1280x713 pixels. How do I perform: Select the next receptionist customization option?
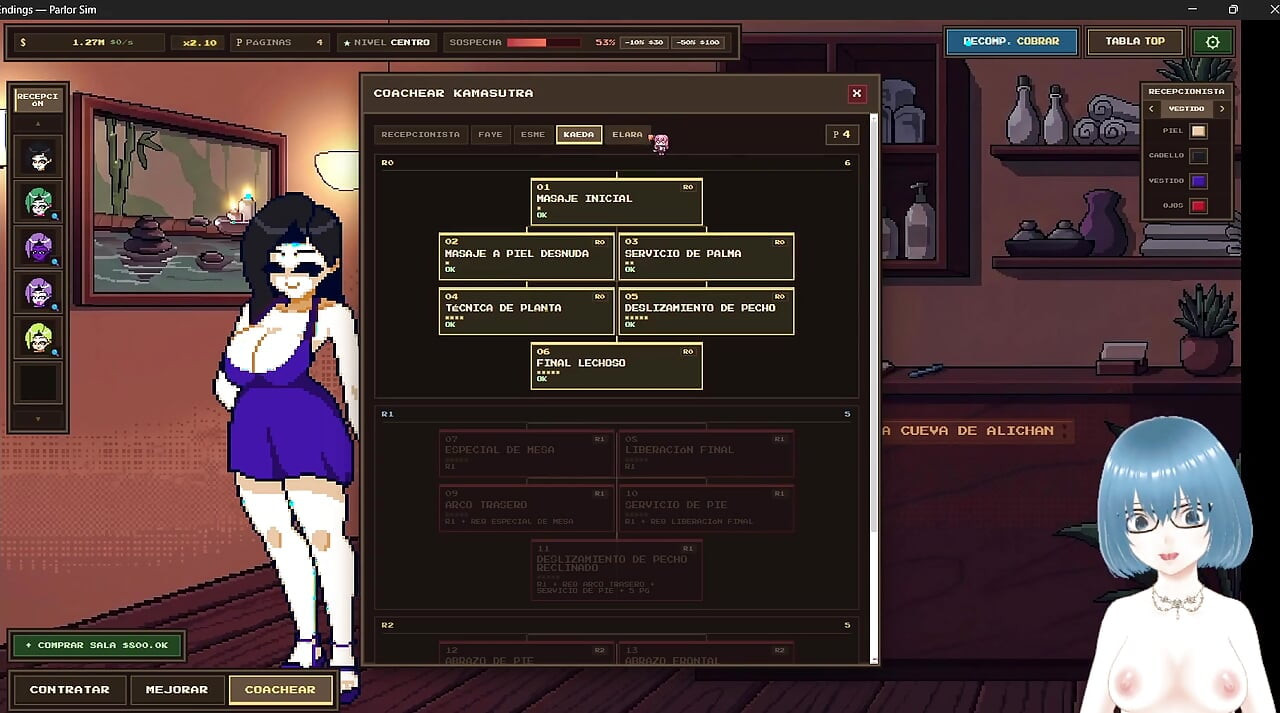tap(1221, 108)
